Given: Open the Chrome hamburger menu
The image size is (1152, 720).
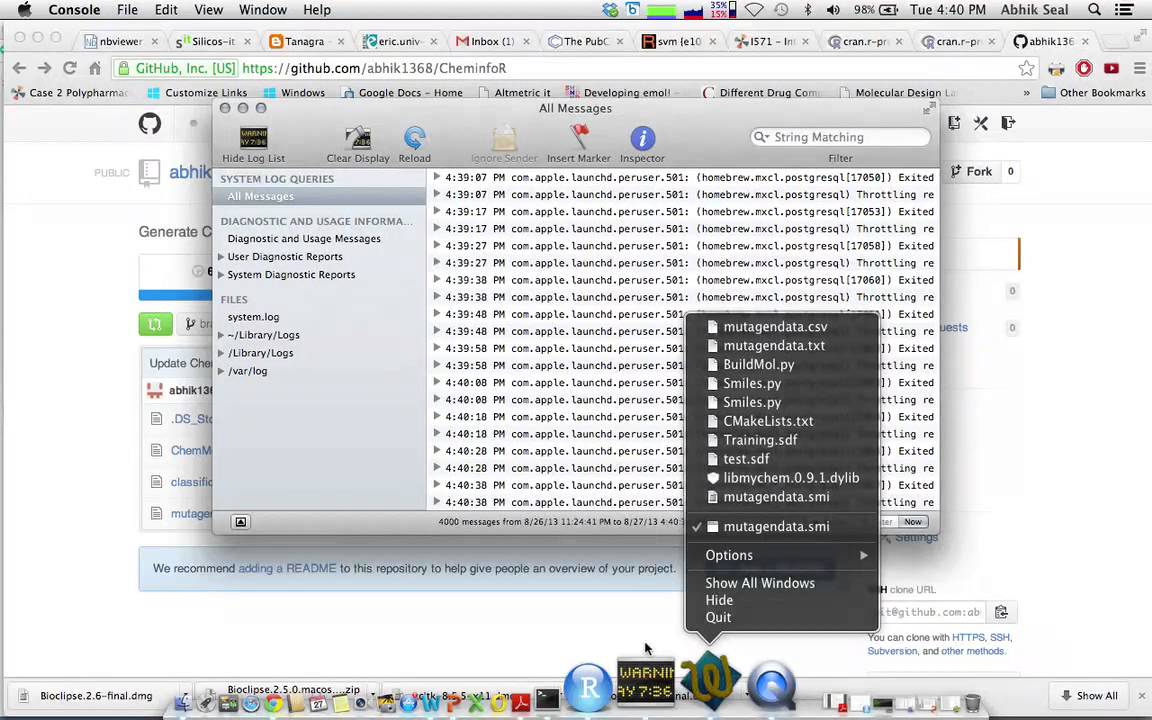Looking at the screenshot, I should [x=1140, y=68].
